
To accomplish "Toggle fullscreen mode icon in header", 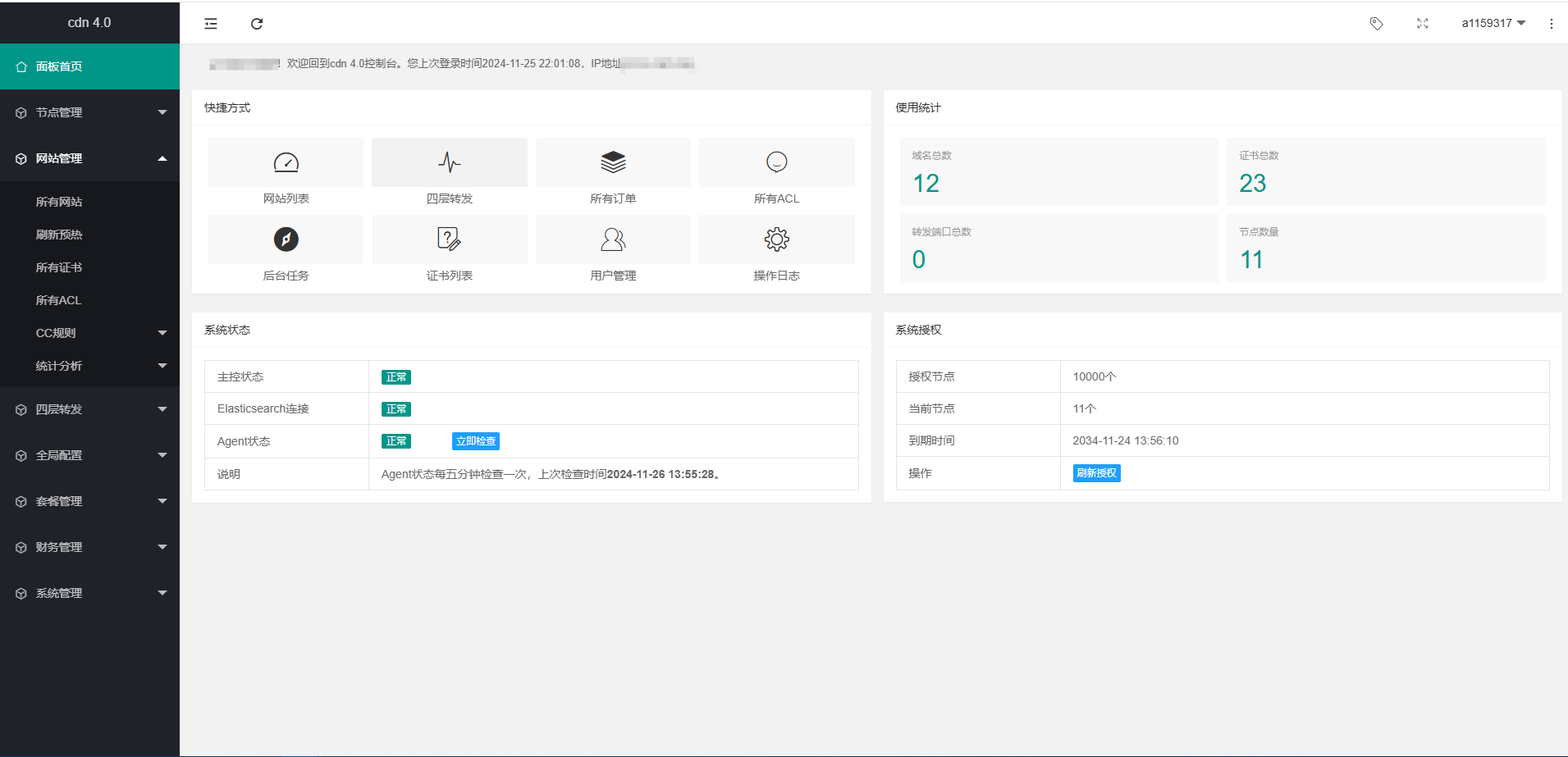I will click(x=1422, y=24).
